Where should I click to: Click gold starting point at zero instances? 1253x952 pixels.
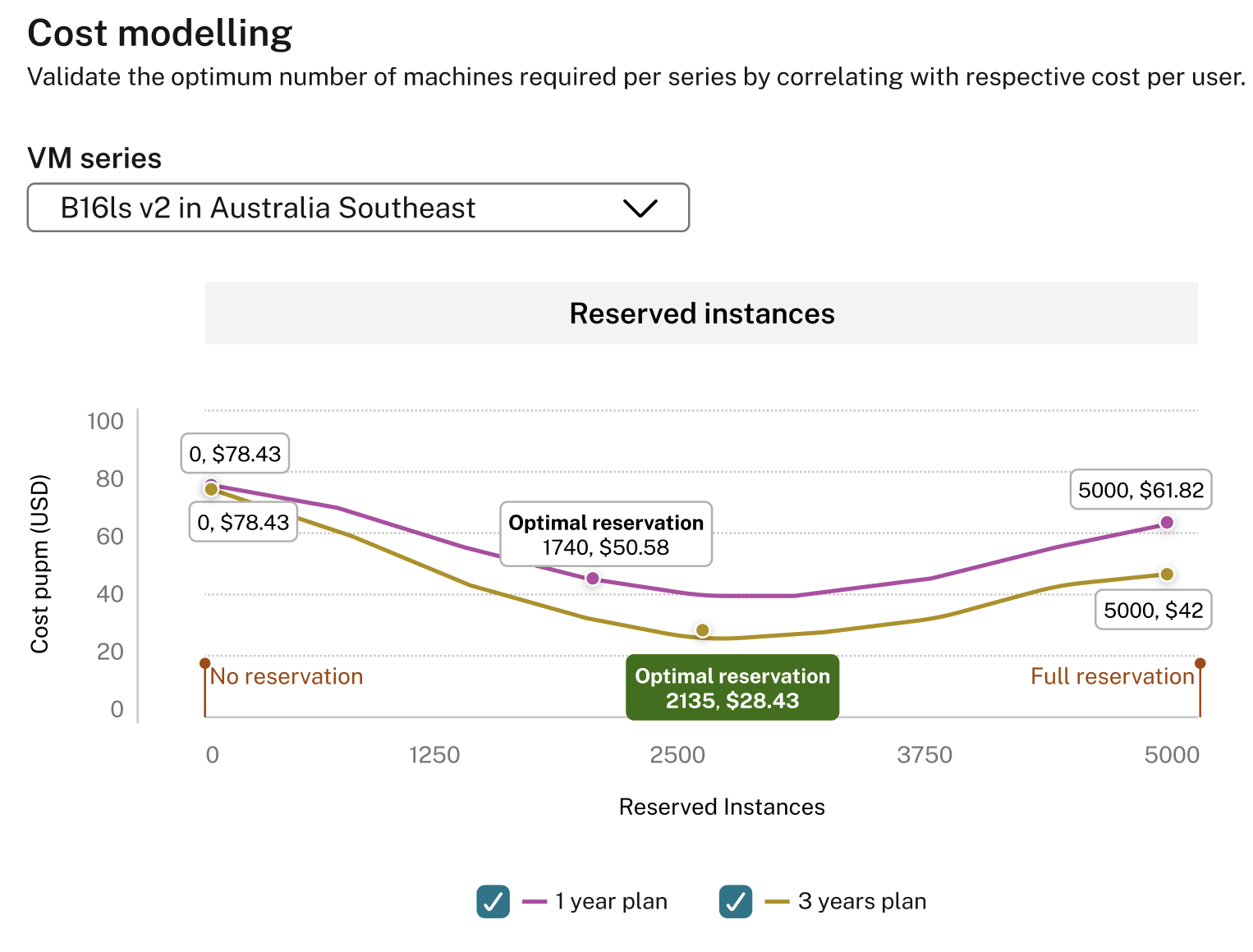(x=211, y=489)
